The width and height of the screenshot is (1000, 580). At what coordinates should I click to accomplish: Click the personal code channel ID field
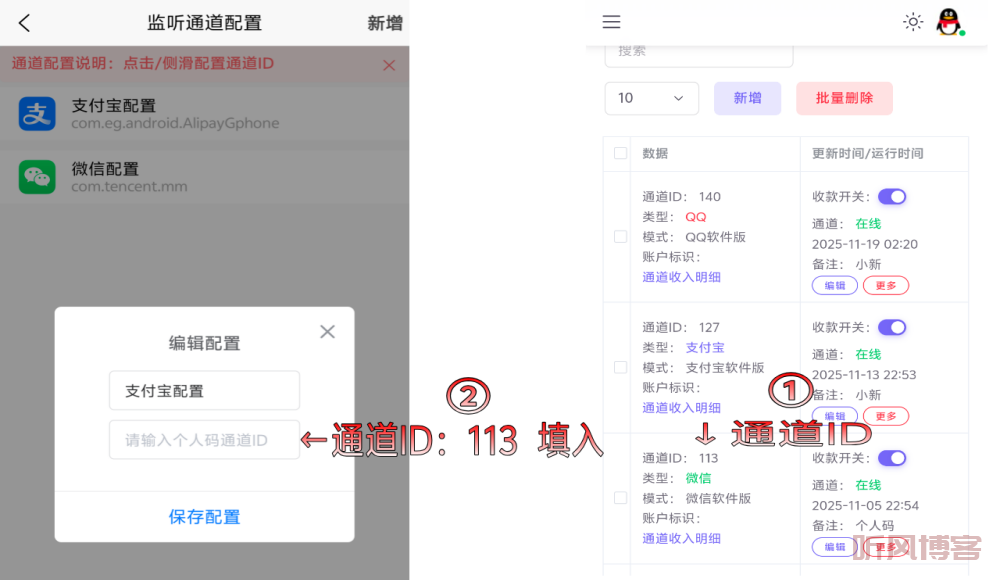[x=204, y=440]
